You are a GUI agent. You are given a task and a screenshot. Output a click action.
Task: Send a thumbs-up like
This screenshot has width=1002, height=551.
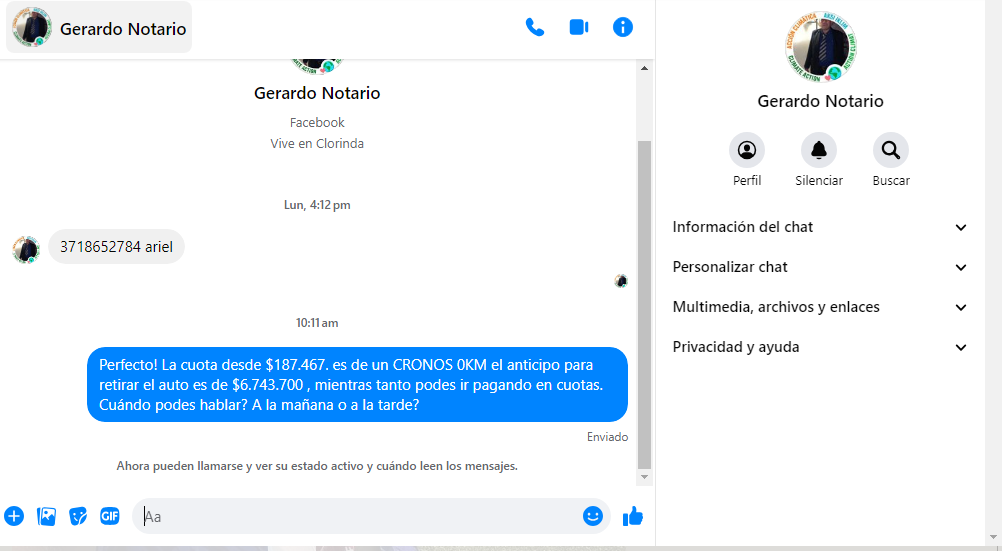coord(633,516)
